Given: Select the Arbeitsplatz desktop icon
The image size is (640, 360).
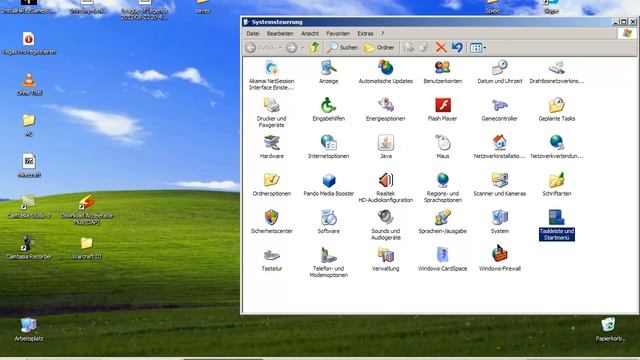Looking at the screenshot, I should 29,329.
